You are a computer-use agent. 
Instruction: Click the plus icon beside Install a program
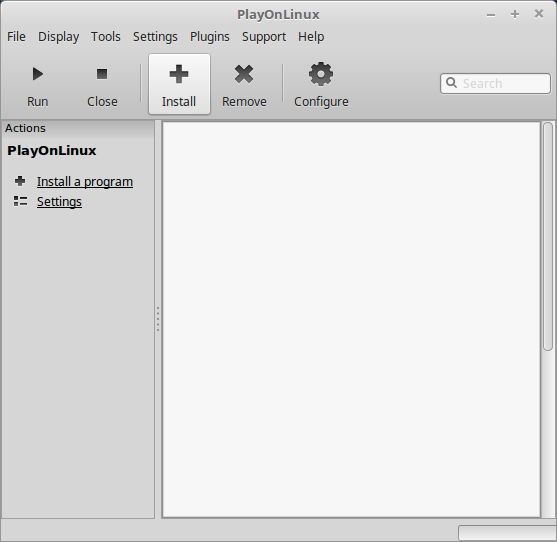pos(20,181)
